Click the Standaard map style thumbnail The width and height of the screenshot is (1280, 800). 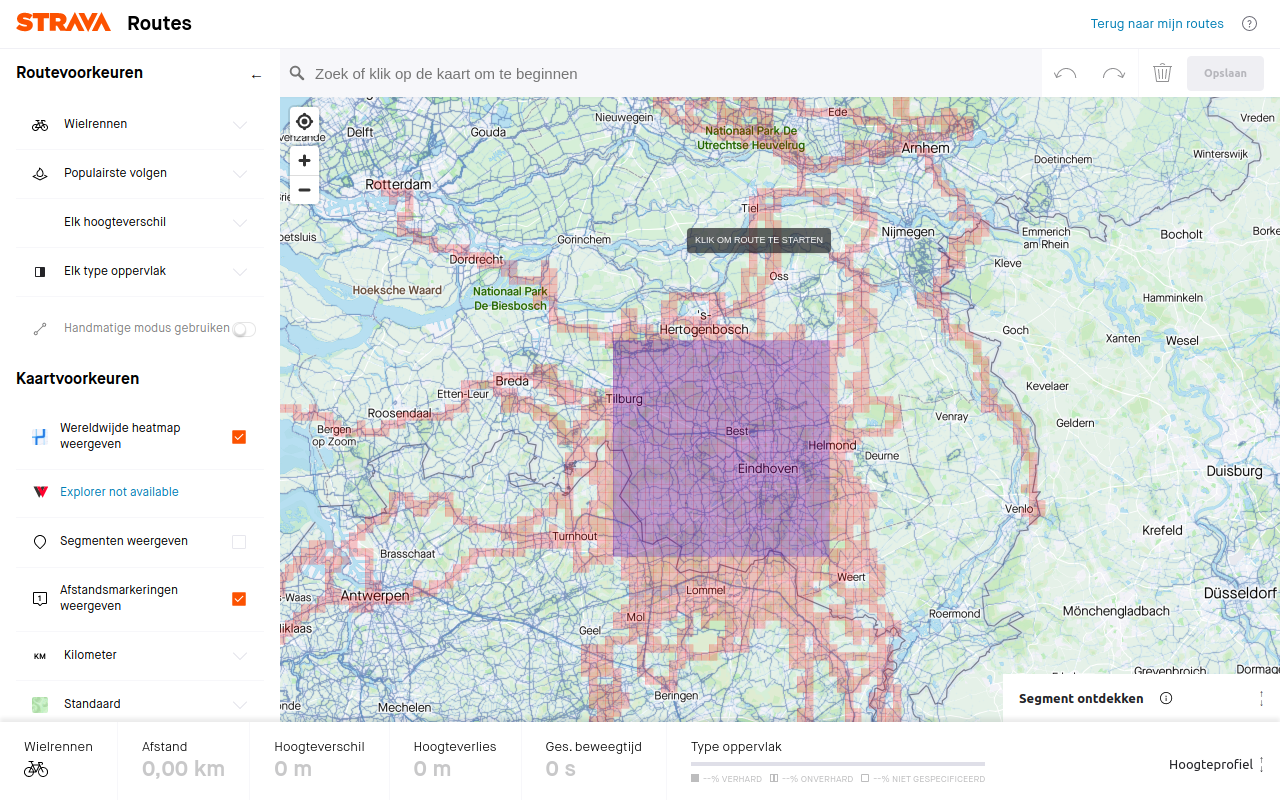point(40,705)
